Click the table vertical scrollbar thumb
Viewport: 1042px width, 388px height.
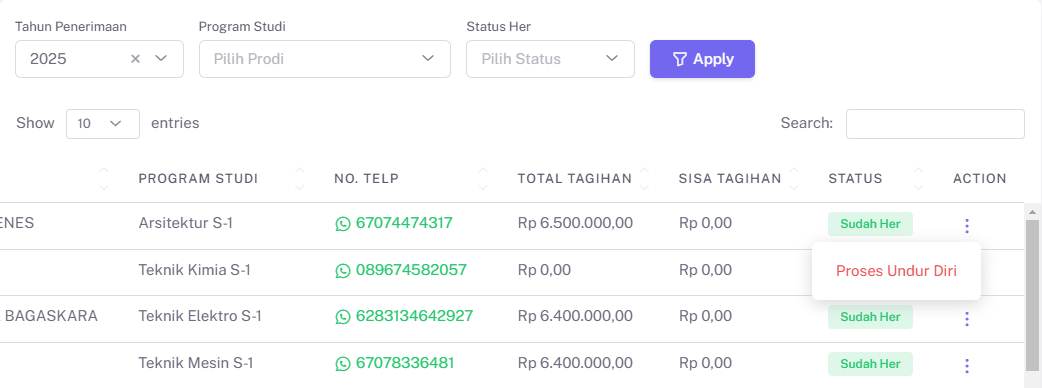(1032, 296)
